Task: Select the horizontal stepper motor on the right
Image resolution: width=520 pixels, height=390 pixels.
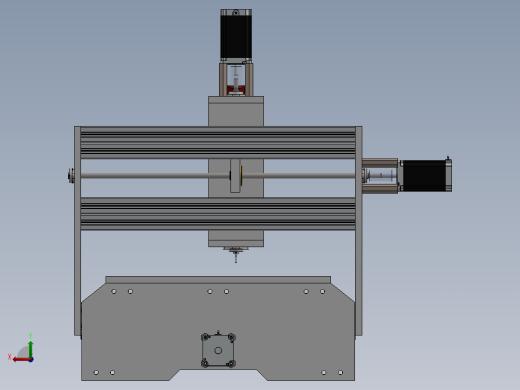Action: tap(426, 176)
